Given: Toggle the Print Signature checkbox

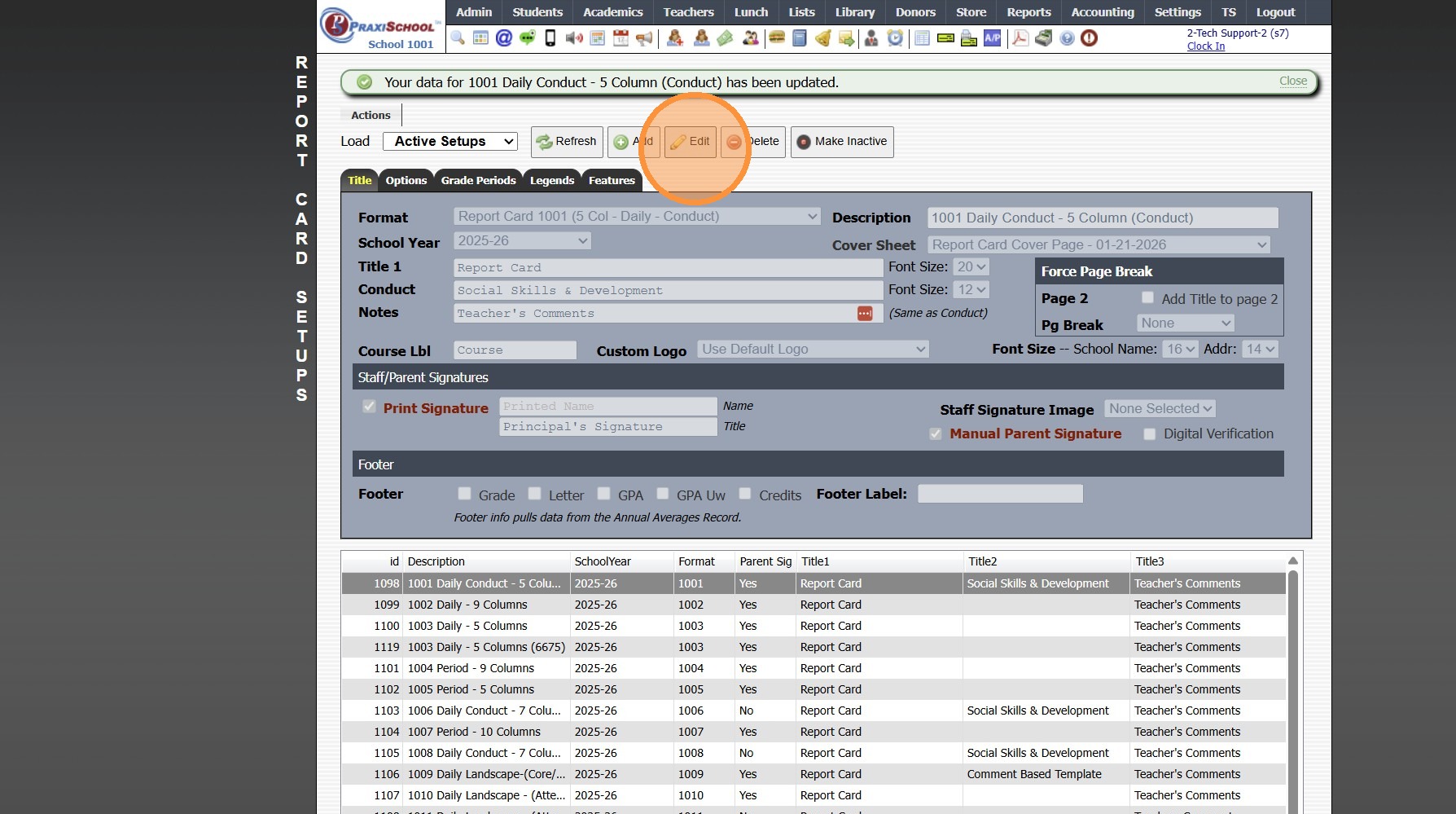Looking at the screenshot, I should point(370,407).
